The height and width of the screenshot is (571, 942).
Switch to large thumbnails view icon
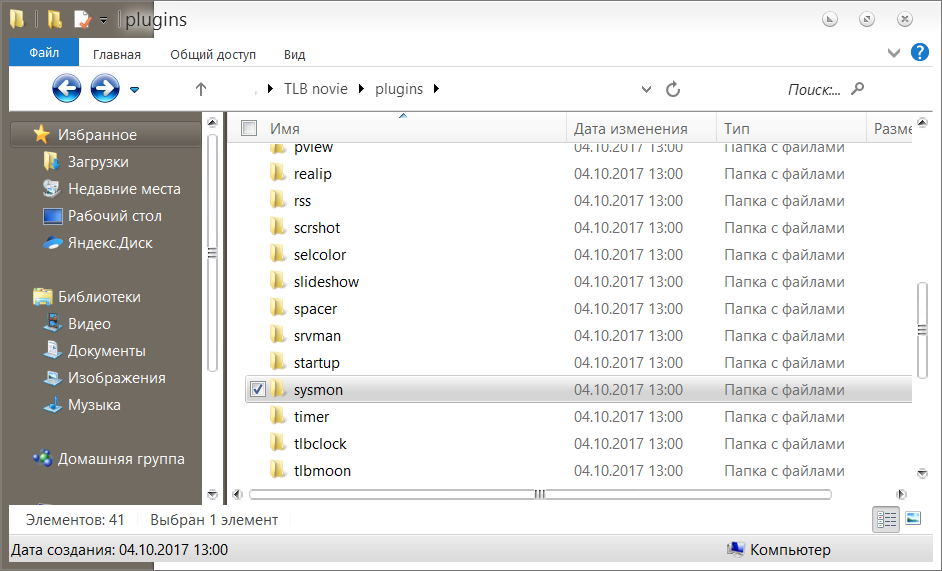coord(913,518)
